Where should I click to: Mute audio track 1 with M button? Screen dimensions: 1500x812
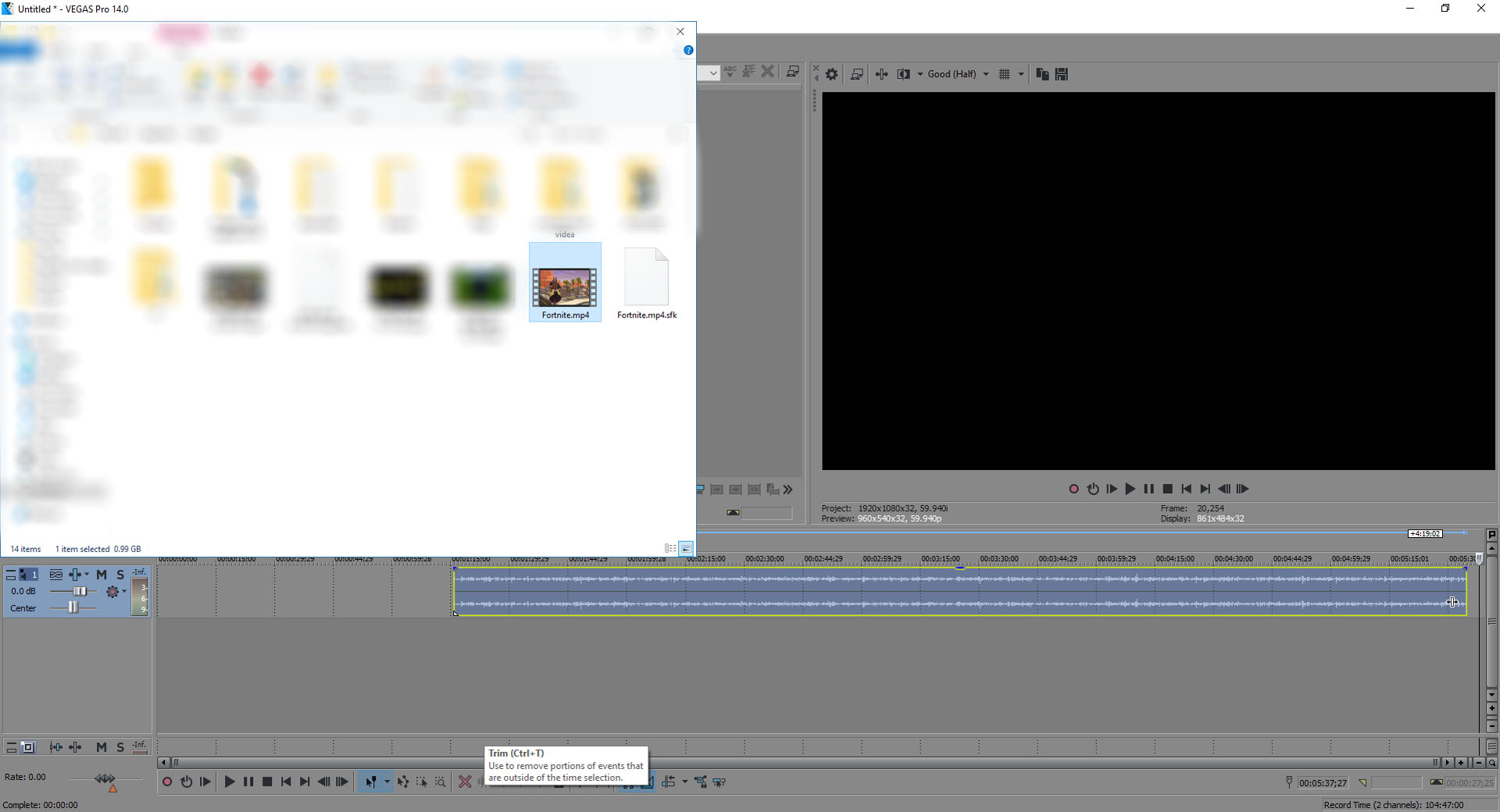(102, 575)
